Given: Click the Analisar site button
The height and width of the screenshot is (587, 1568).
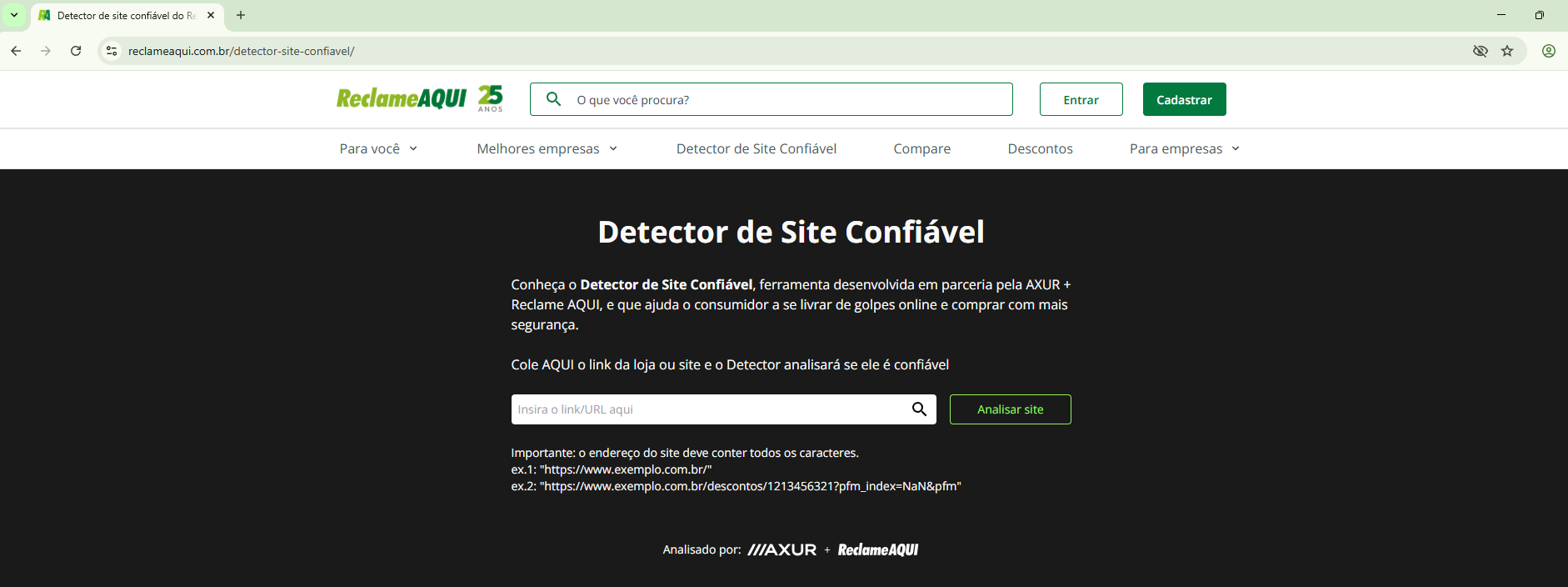Looking at the screenshot, I should [x=1010, y=409].
